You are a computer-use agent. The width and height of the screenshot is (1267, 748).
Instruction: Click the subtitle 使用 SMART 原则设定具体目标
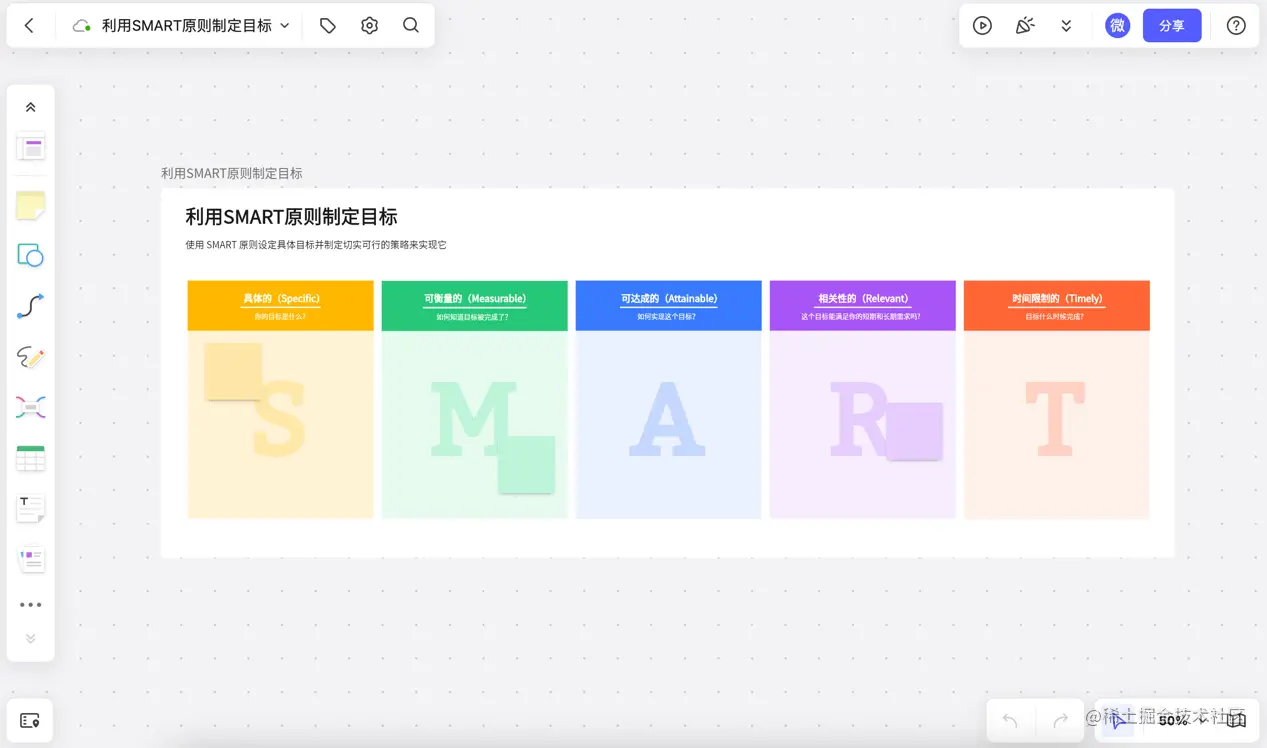[x=315, y=245]
